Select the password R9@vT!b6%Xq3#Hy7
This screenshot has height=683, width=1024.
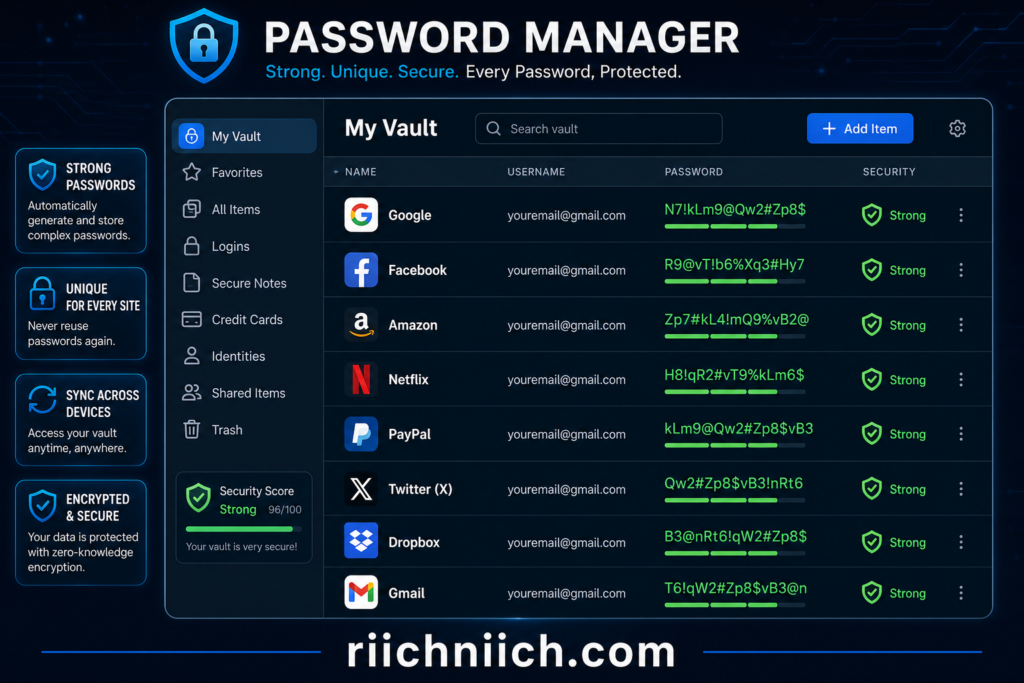click(734, 264)
